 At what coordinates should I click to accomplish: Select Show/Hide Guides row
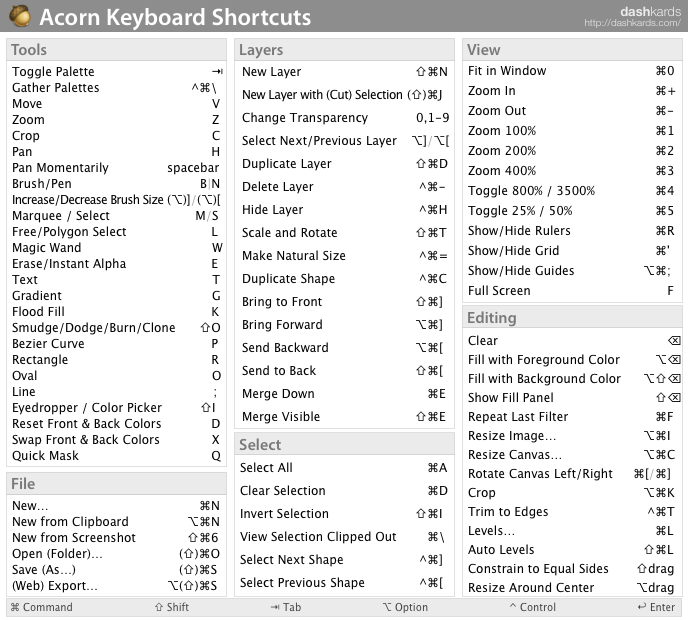570,271
